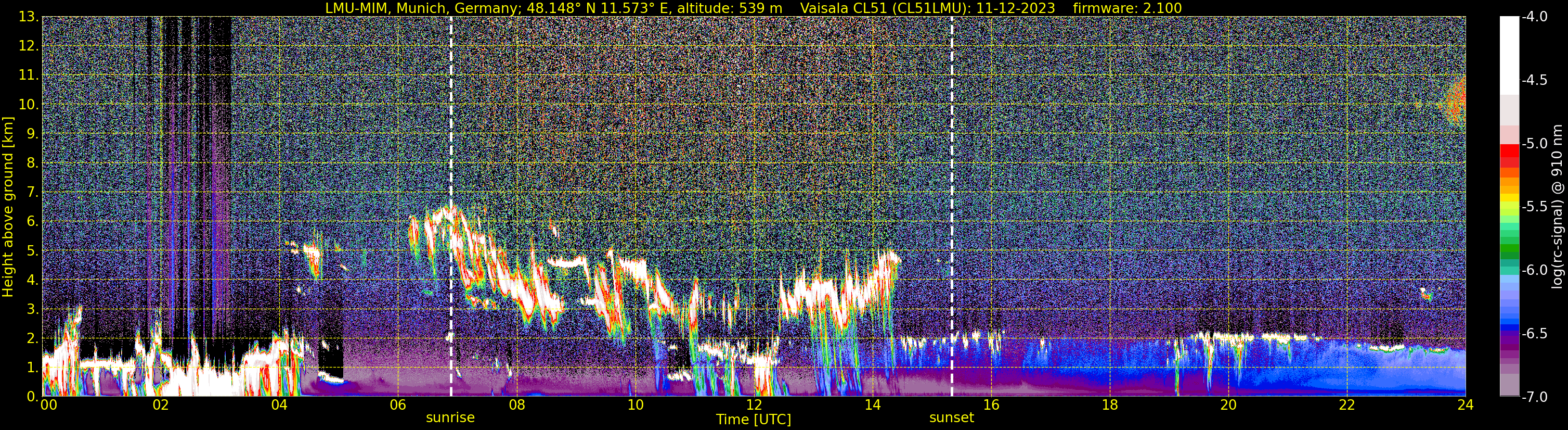The width and height of the screenshot is (1568, 430).
Task: Click the '3.' height tick label
Action: 33,309
